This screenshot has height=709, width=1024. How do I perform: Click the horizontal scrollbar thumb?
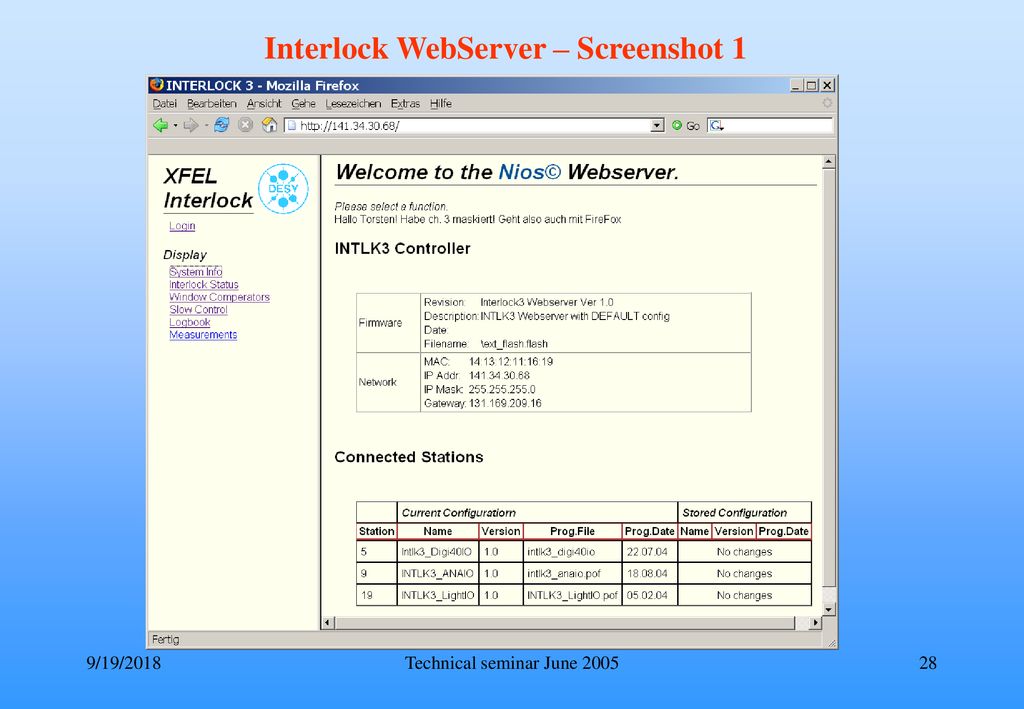click(565, 623)
